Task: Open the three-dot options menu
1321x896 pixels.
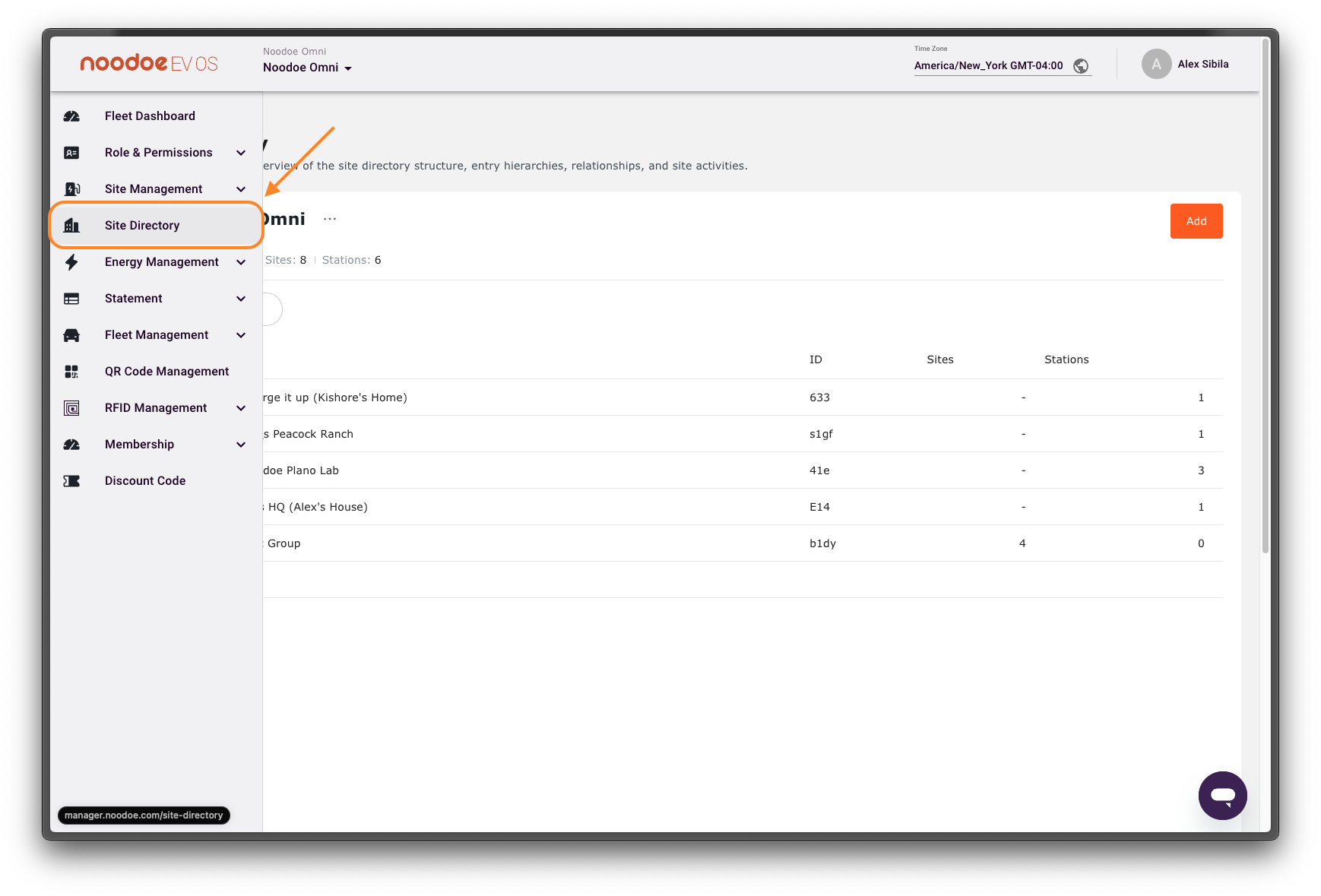Action: tap(329, 219)
